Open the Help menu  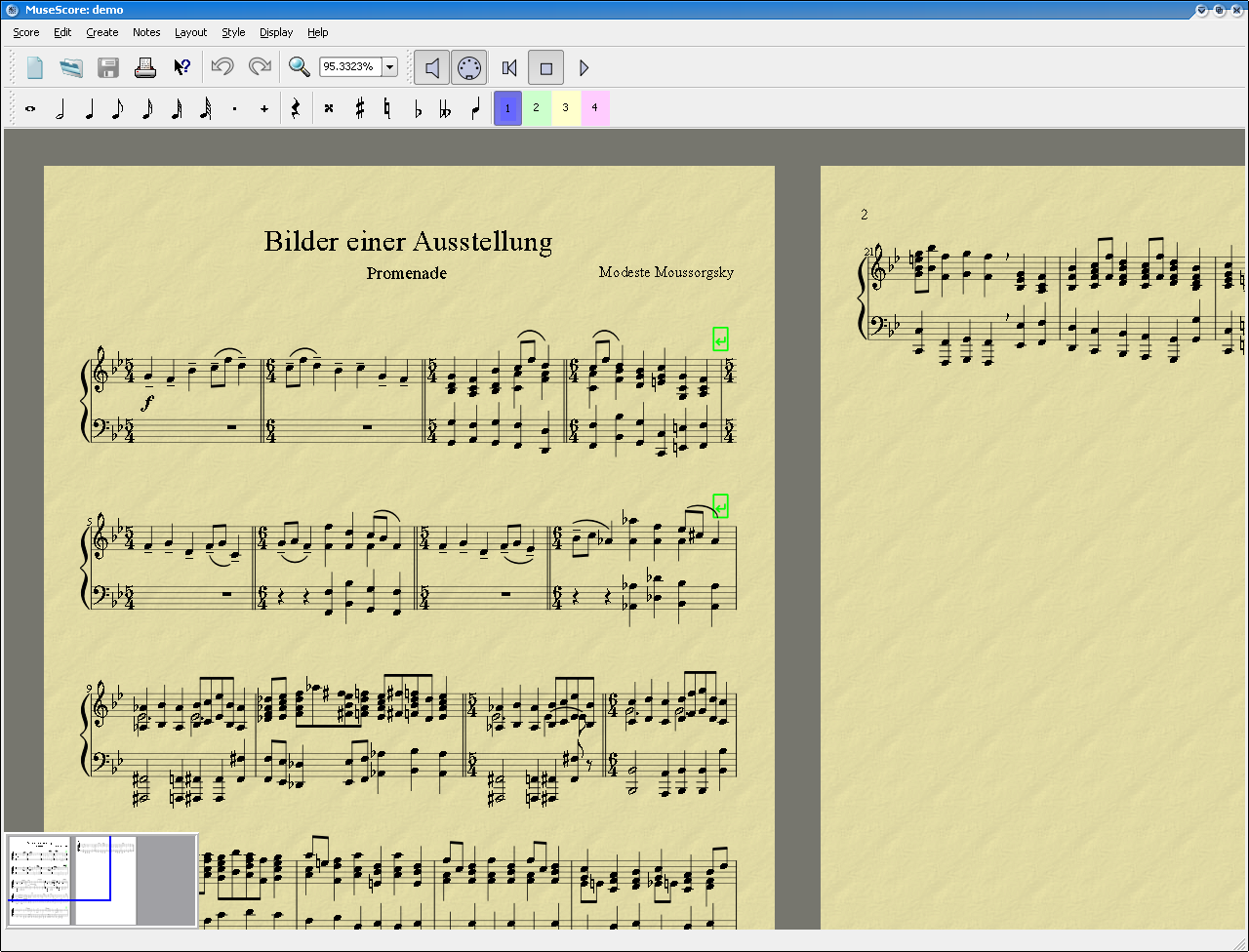tap(318, 32)
